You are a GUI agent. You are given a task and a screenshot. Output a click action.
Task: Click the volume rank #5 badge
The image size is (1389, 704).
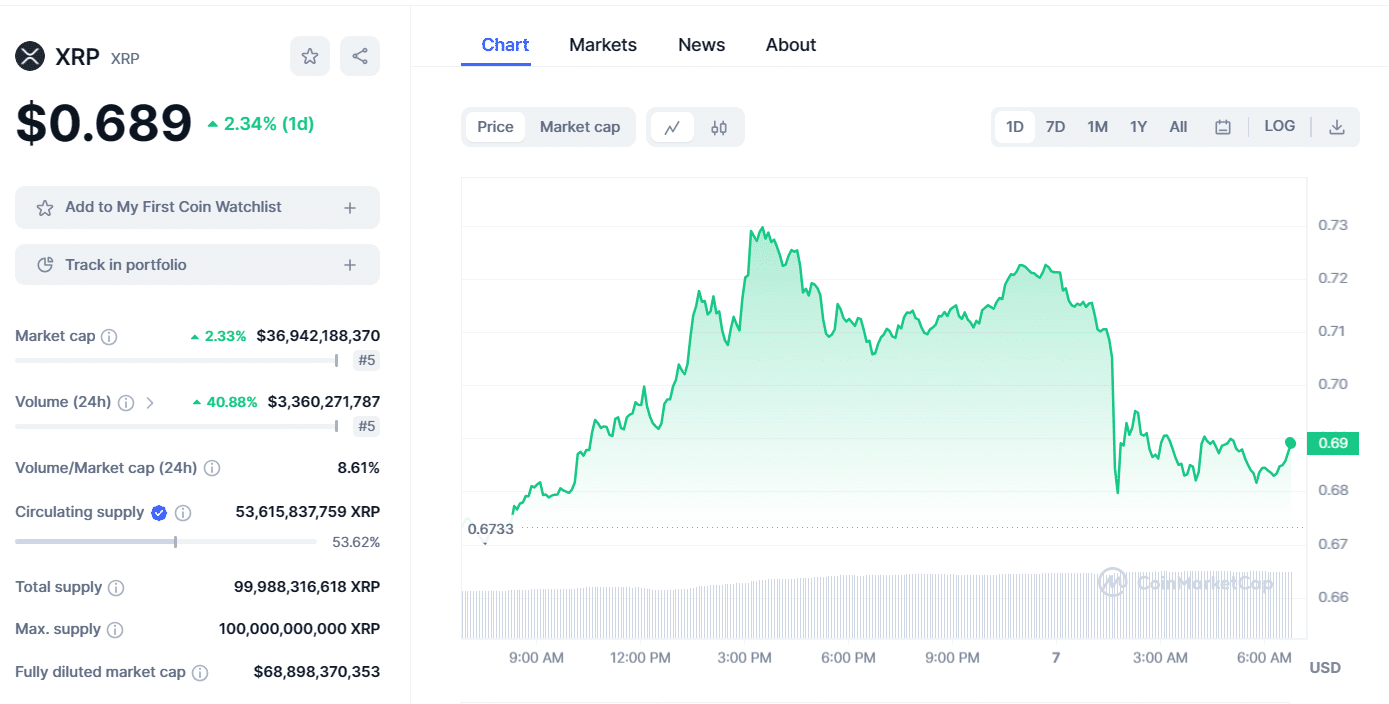(366, 427)
